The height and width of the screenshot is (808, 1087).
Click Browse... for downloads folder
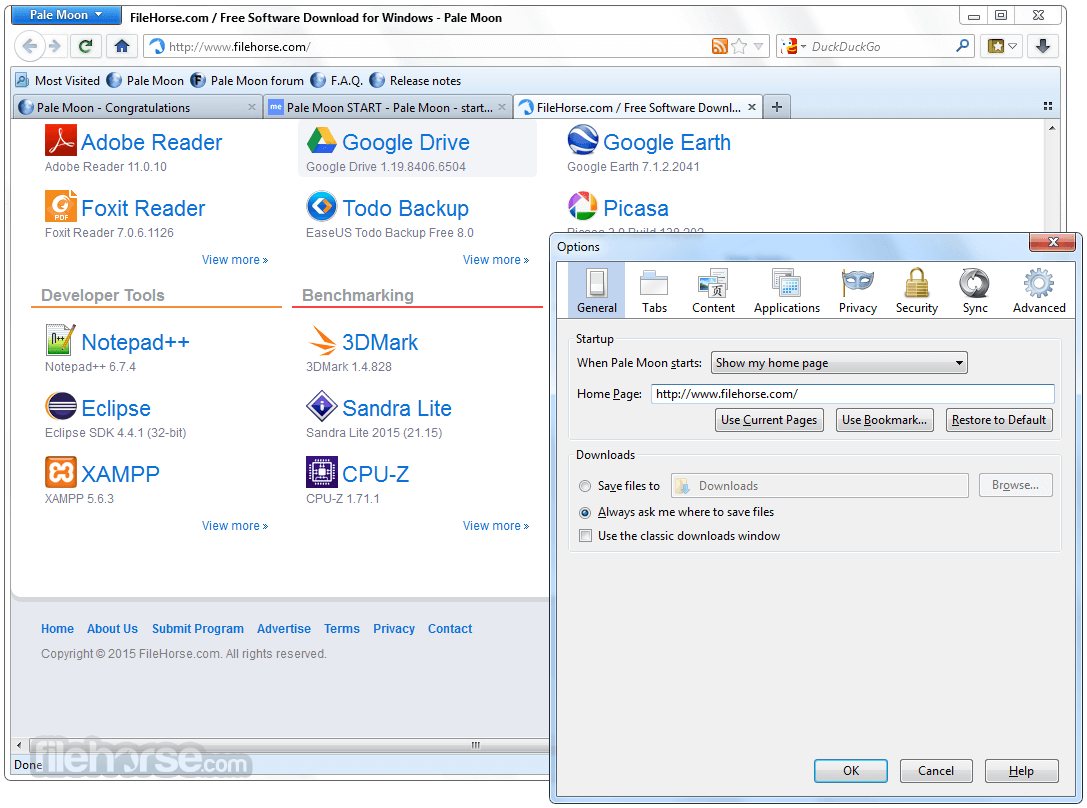pyautogui.click(x=1016, y=485)
